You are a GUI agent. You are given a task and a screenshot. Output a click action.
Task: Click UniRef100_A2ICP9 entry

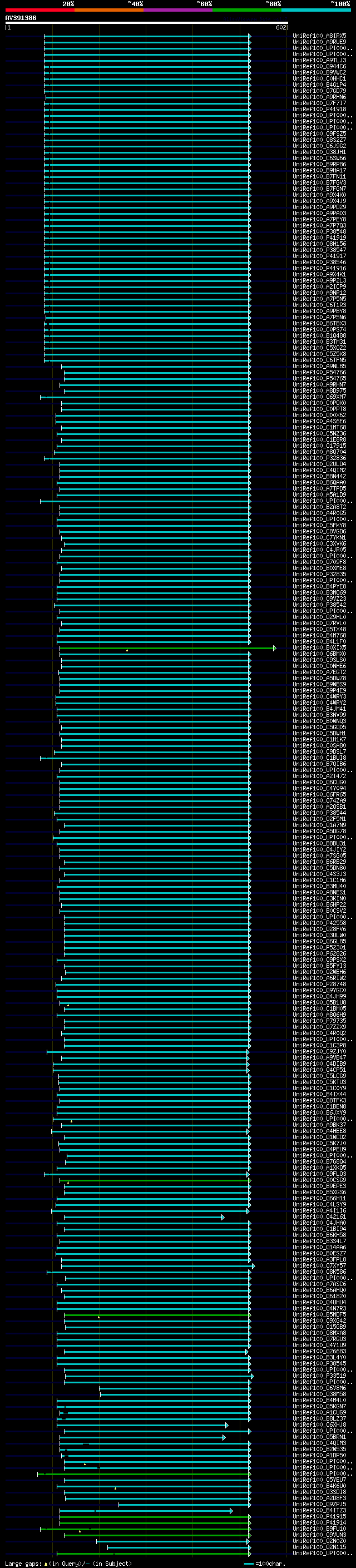(319, 286)
